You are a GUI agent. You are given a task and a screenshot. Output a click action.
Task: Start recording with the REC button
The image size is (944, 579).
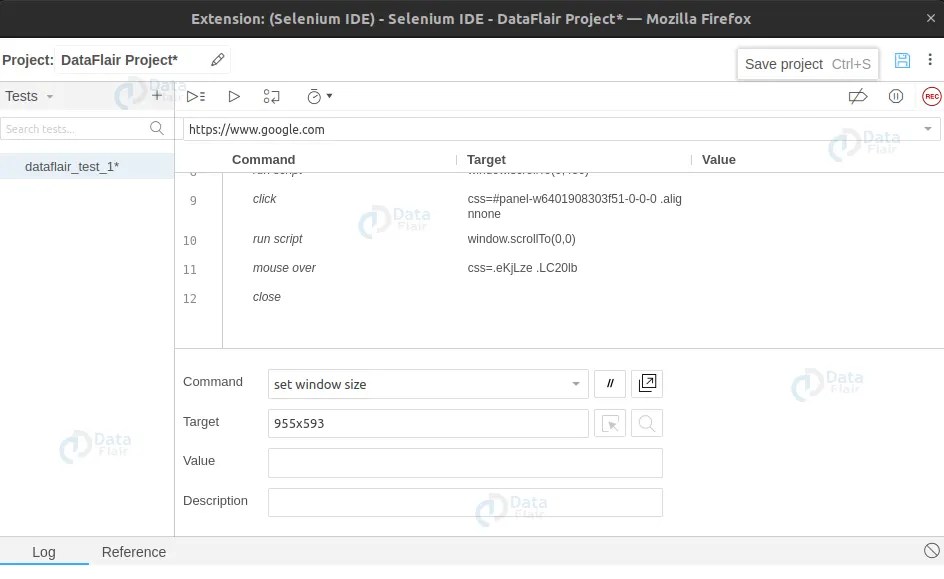click(x=931, y=96)
